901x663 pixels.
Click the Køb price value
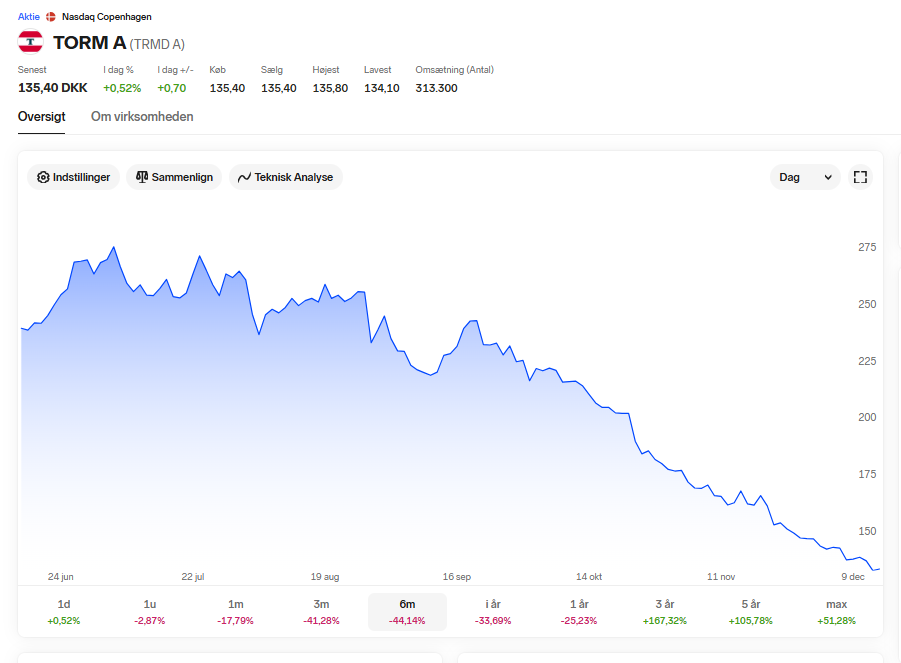[227, 88]
